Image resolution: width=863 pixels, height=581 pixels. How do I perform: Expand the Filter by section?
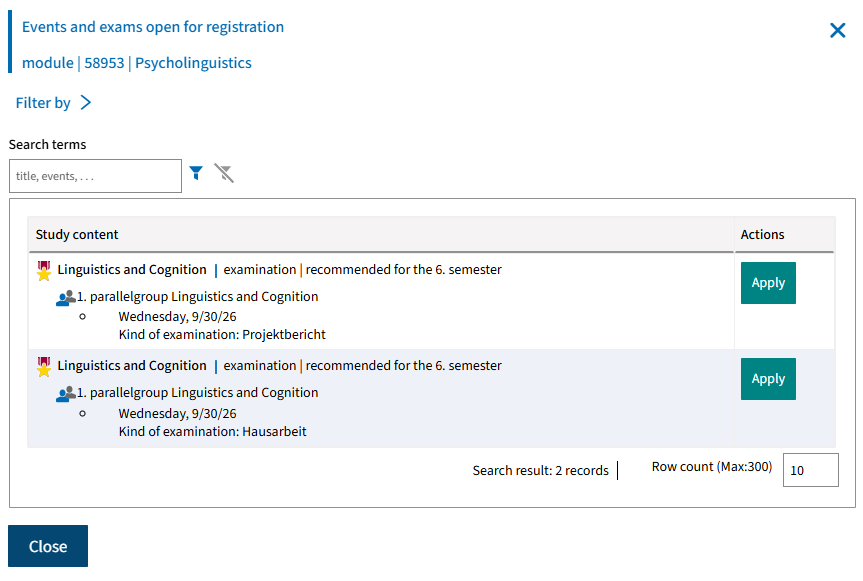click(x=53, y=103)
